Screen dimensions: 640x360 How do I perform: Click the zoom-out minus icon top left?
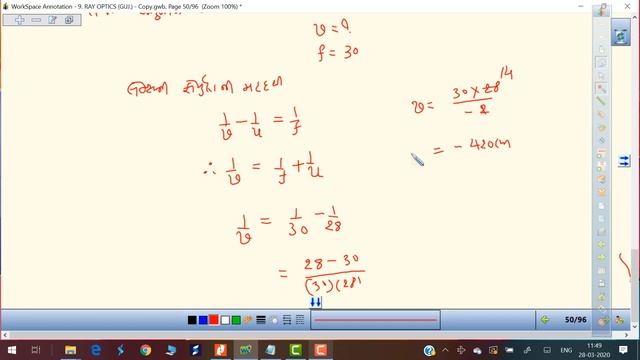(x=36, y=20)
